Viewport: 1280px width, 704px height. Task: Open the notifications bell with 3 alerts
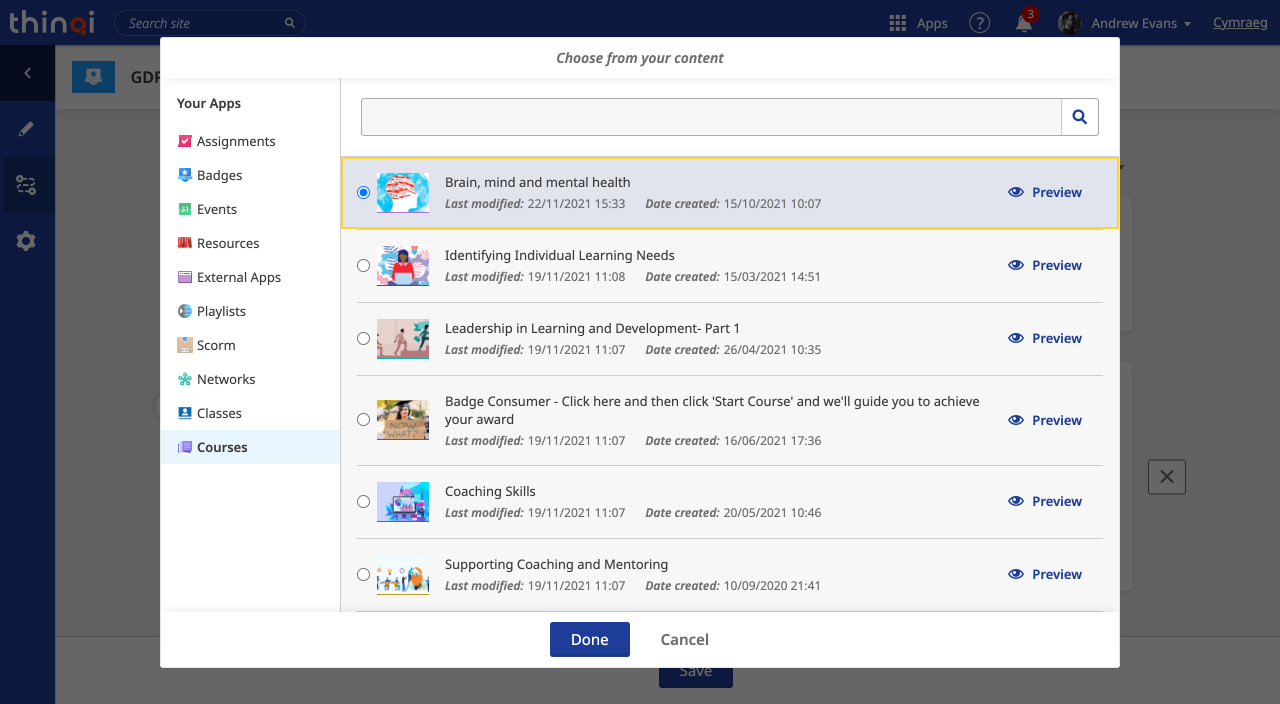click(x=1022, y=22)
